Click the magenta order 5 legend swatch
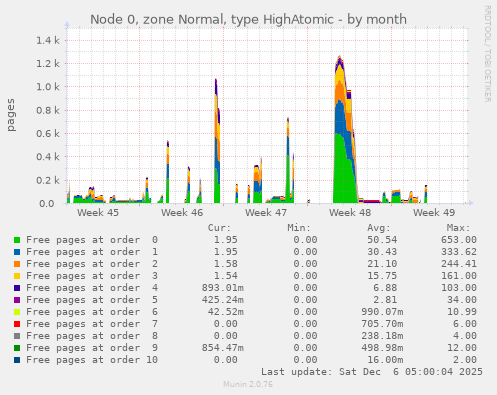The width and height of the screenshot is (497, 395). (17, 300)
